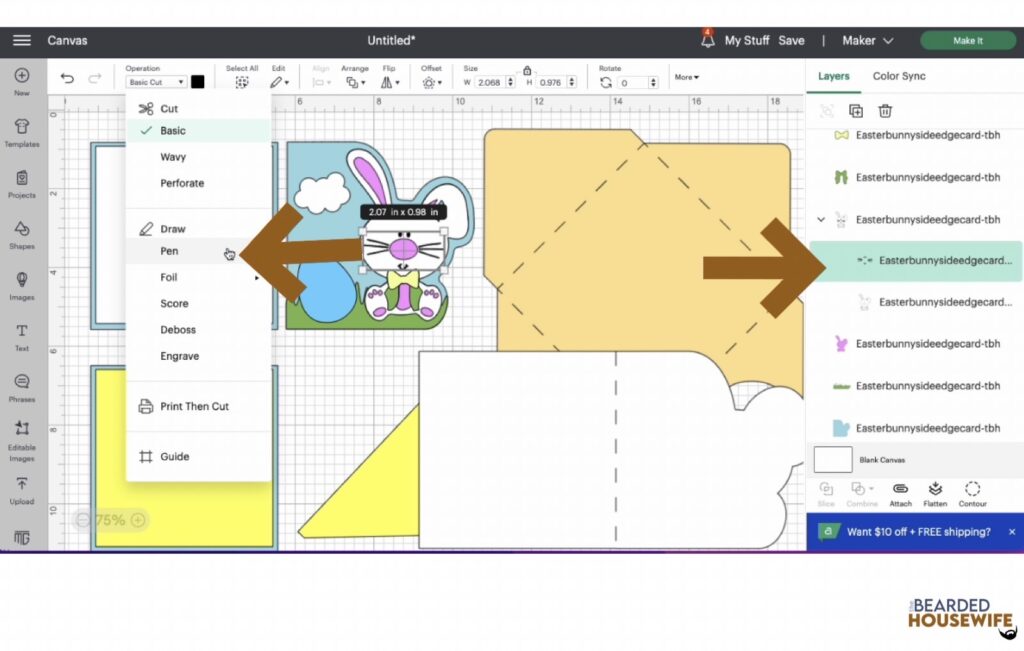
Task: Open the Upload icon in sidebar
Action: tap(22, 488)
